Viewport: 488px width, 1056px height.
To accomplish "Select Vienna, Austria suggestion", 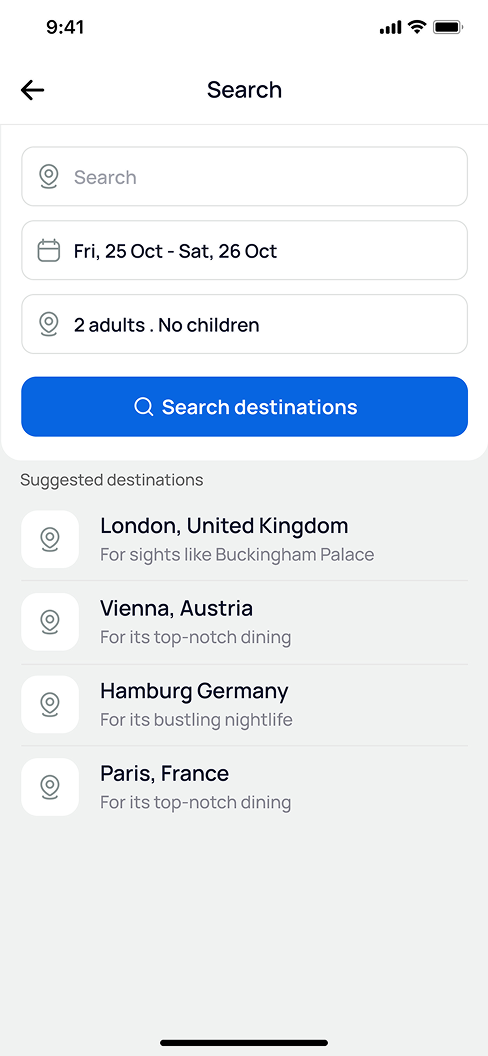I will (244, 622).
